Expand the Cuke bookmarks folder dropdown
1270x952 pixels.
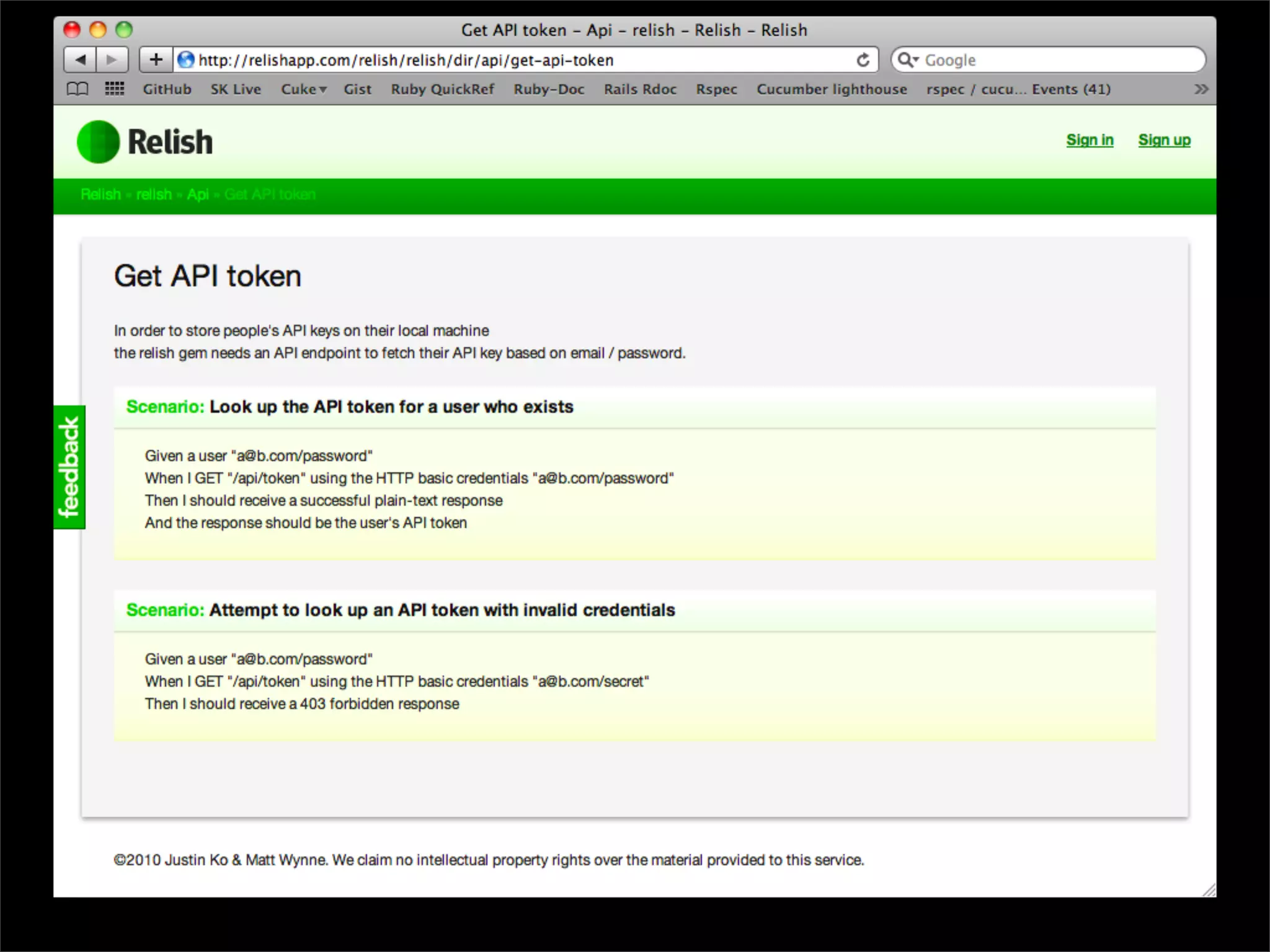[x=303, y=89]
